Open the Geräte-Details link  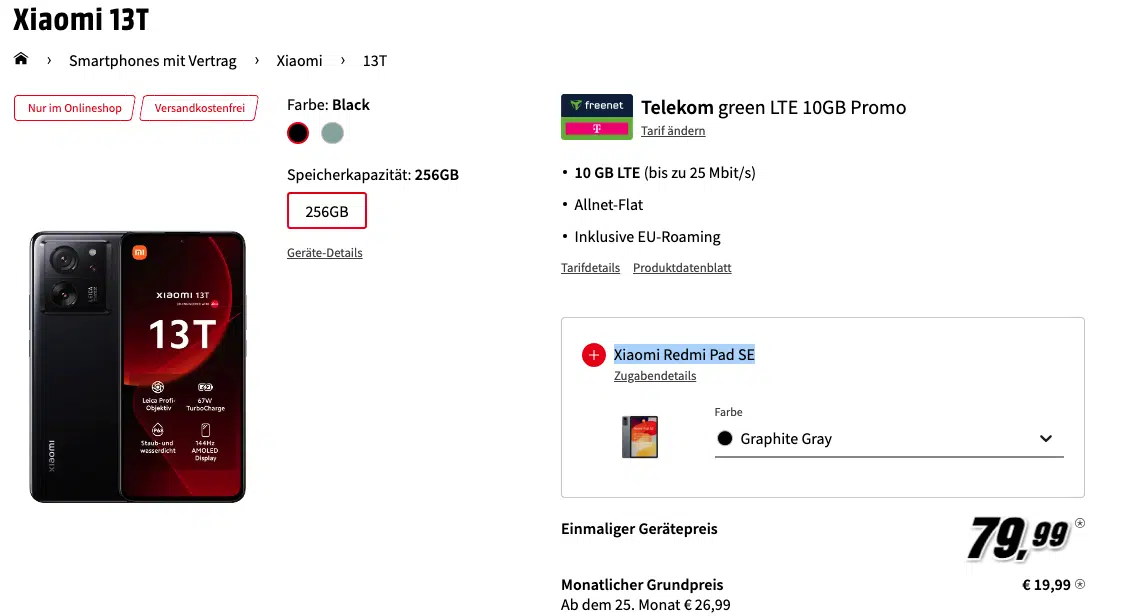[325, 253]
